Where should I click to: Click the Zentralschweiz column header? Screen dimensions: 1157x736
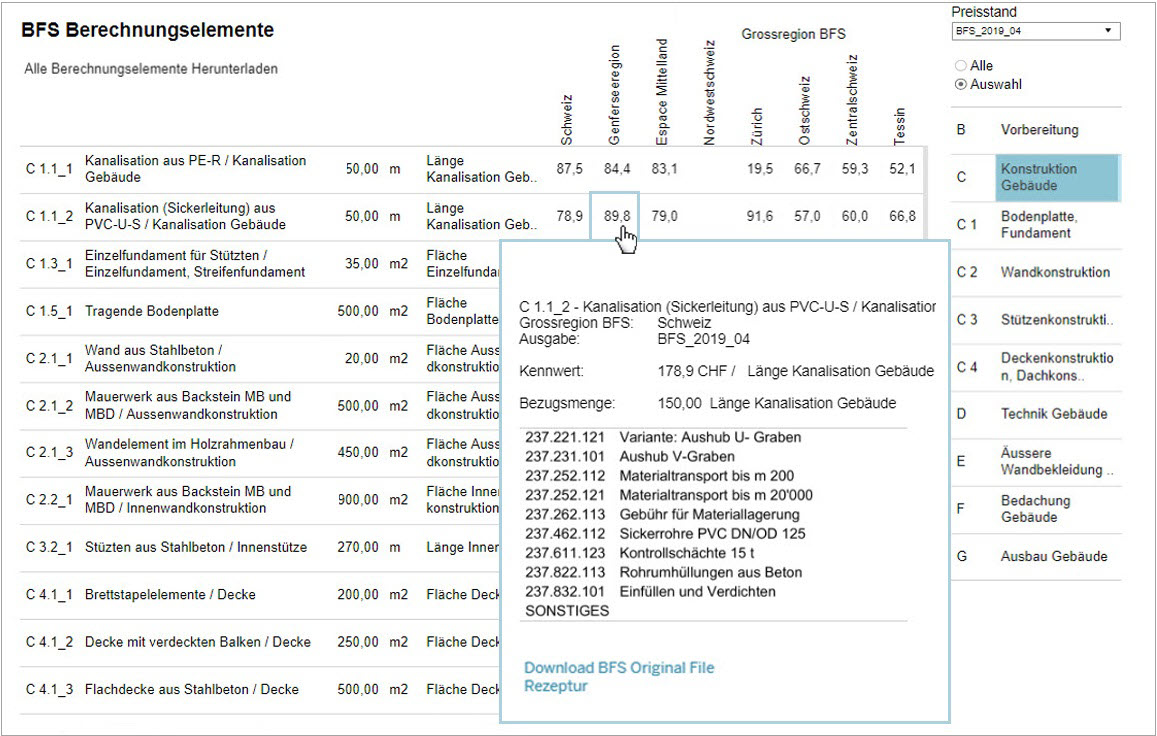(x=852, y=100)
